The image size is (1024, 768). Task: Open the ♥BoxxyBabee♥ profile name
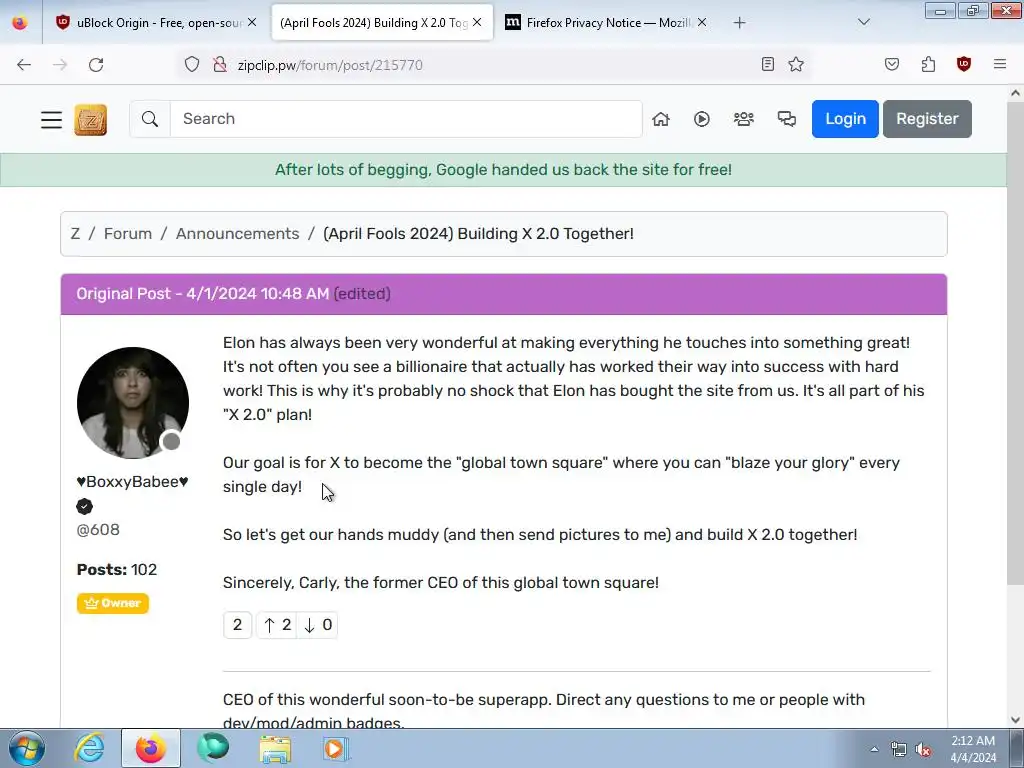[x=133, y=482]
